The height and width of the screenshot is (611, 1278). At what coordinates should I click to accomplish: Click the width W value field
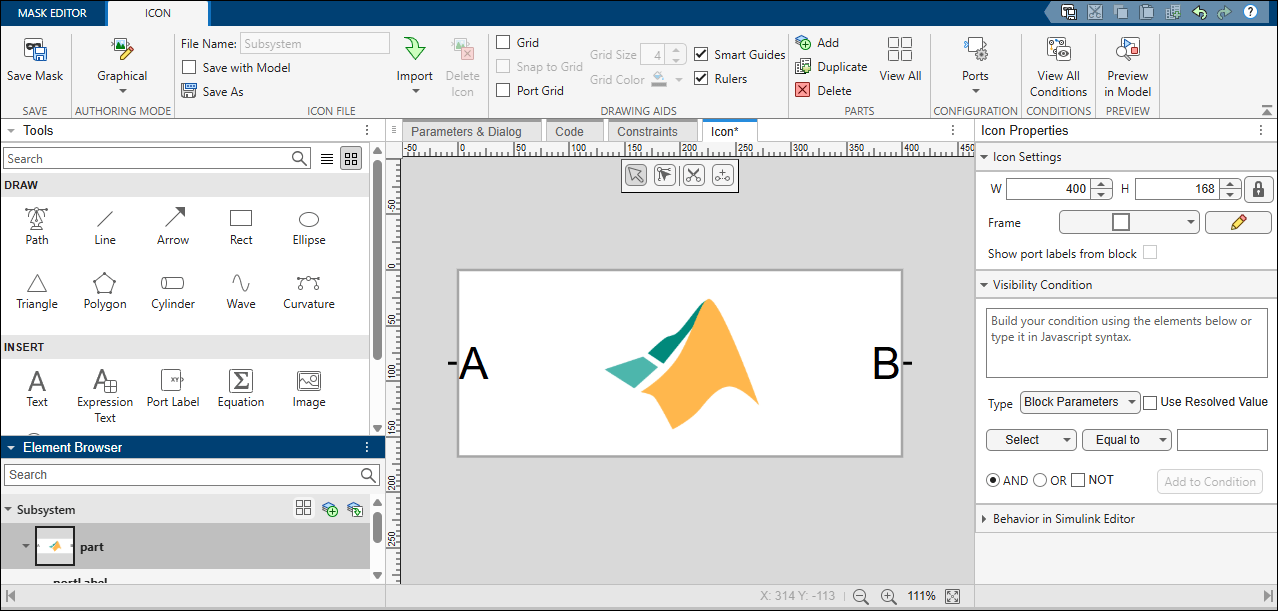click(x=1048, y=189)
